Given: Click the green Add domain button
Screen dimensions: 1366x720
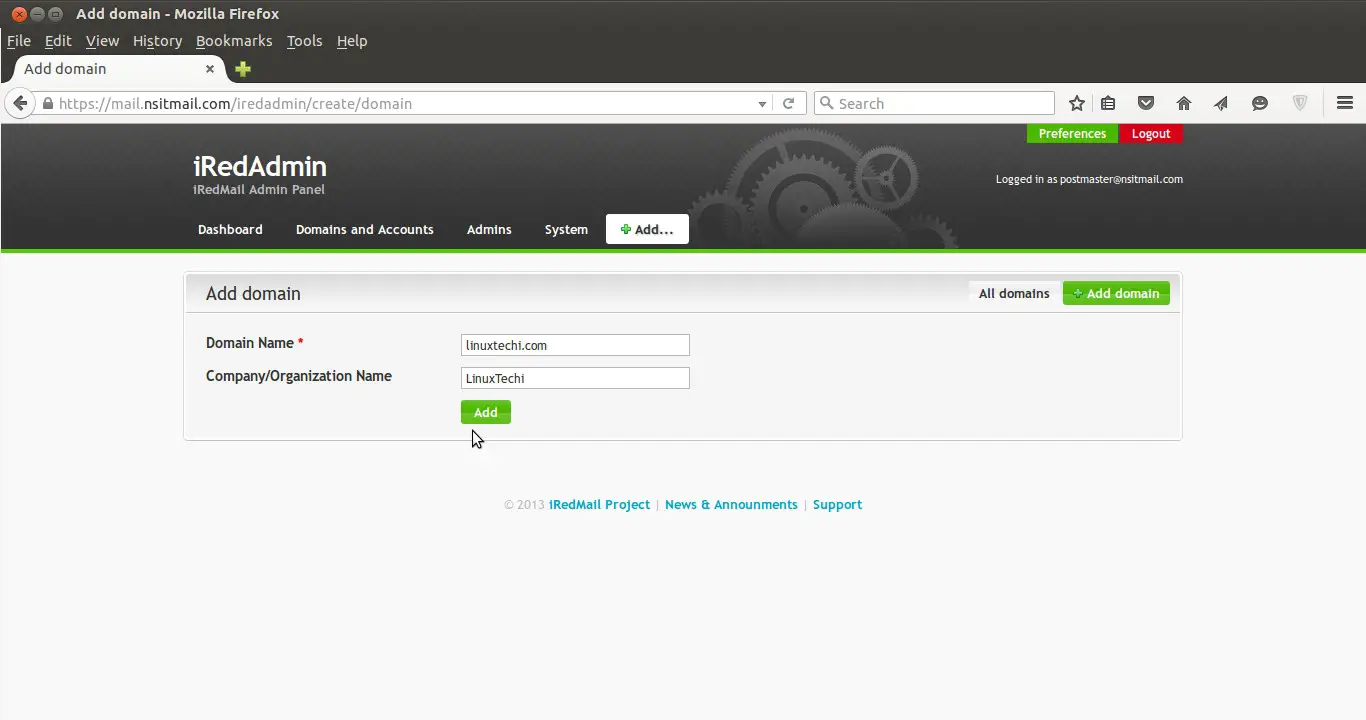Looking at the screenshot, I should pyautogui.click(x=1116, y=293).
